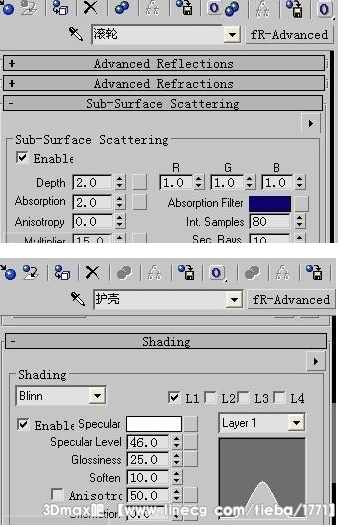Click the Specular Level spinner arrows
This screenshot has height=527, width=364.
[176, 442]
